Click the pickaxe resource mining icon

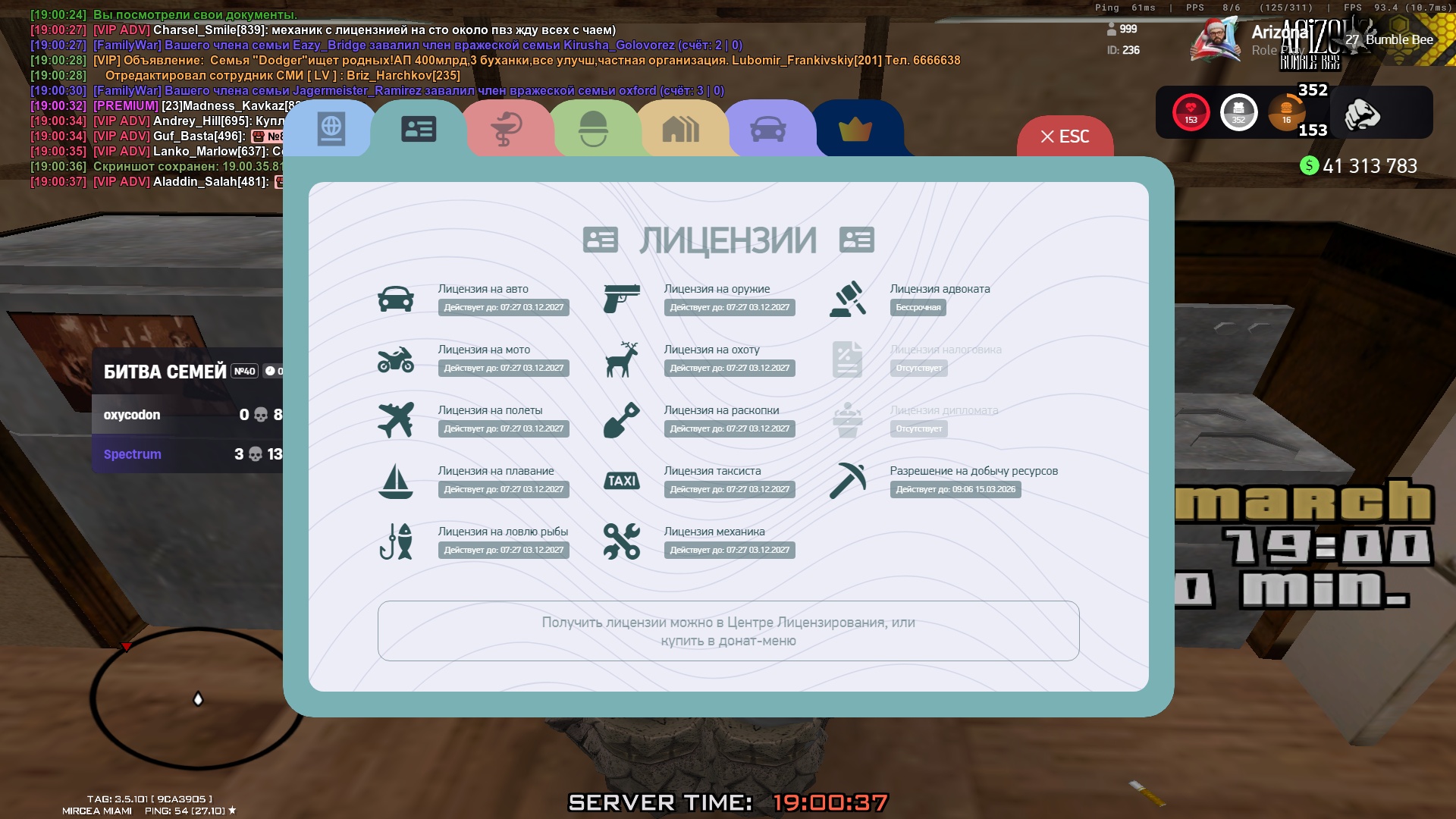click(x=848, y=481)
